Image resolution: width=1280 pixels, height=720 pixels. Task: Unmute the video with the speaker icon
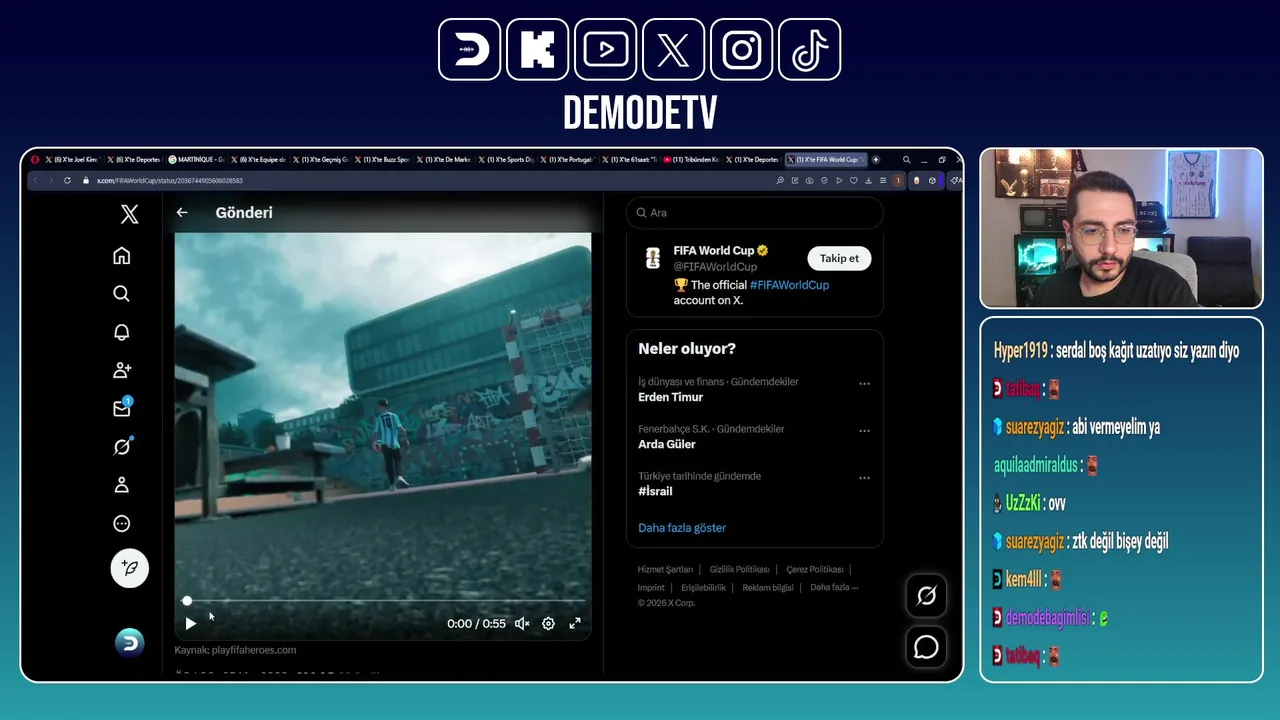click(522, 624)
